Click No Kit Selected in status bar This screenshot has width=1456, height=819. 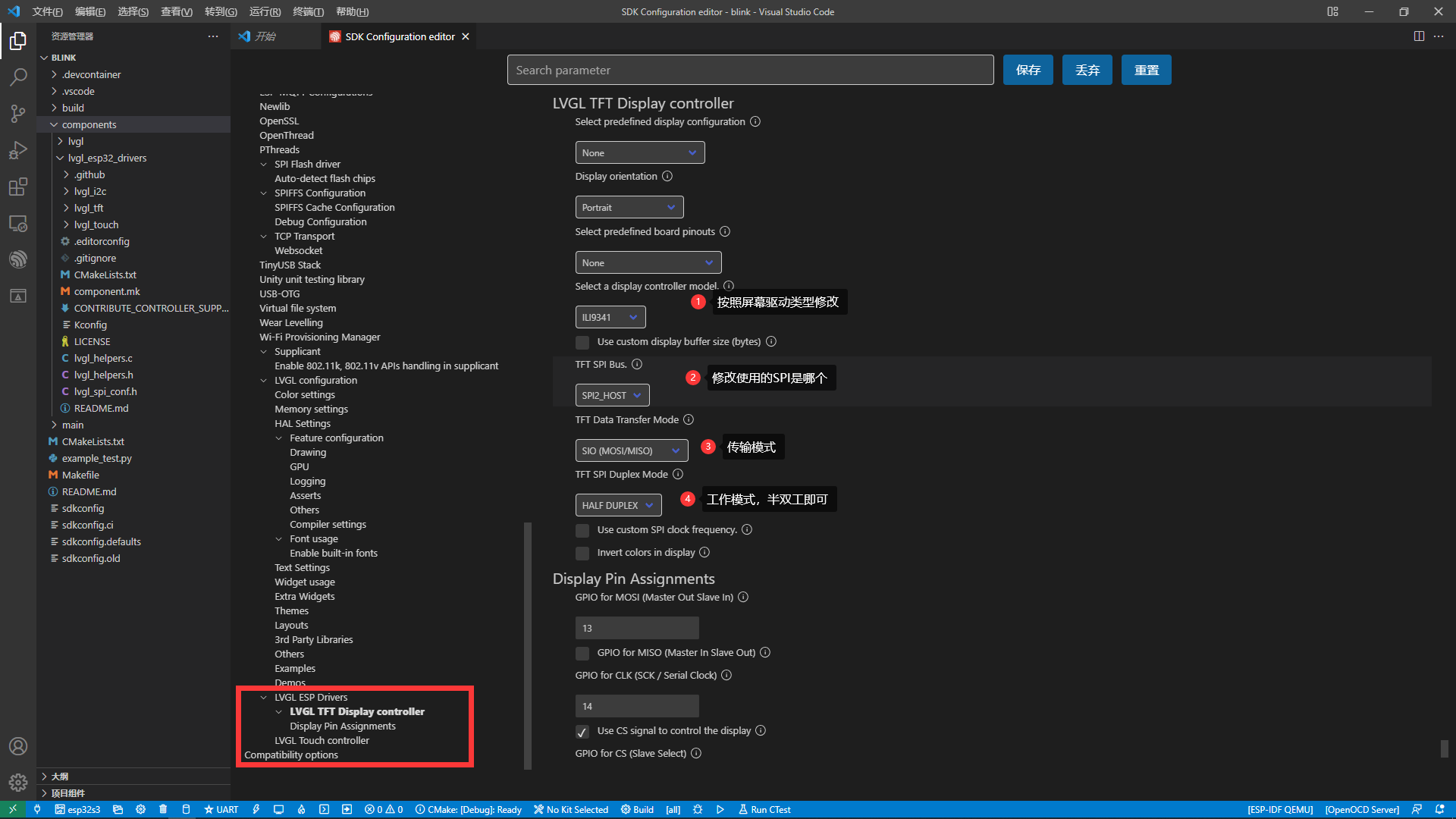[x=571, y=809]
